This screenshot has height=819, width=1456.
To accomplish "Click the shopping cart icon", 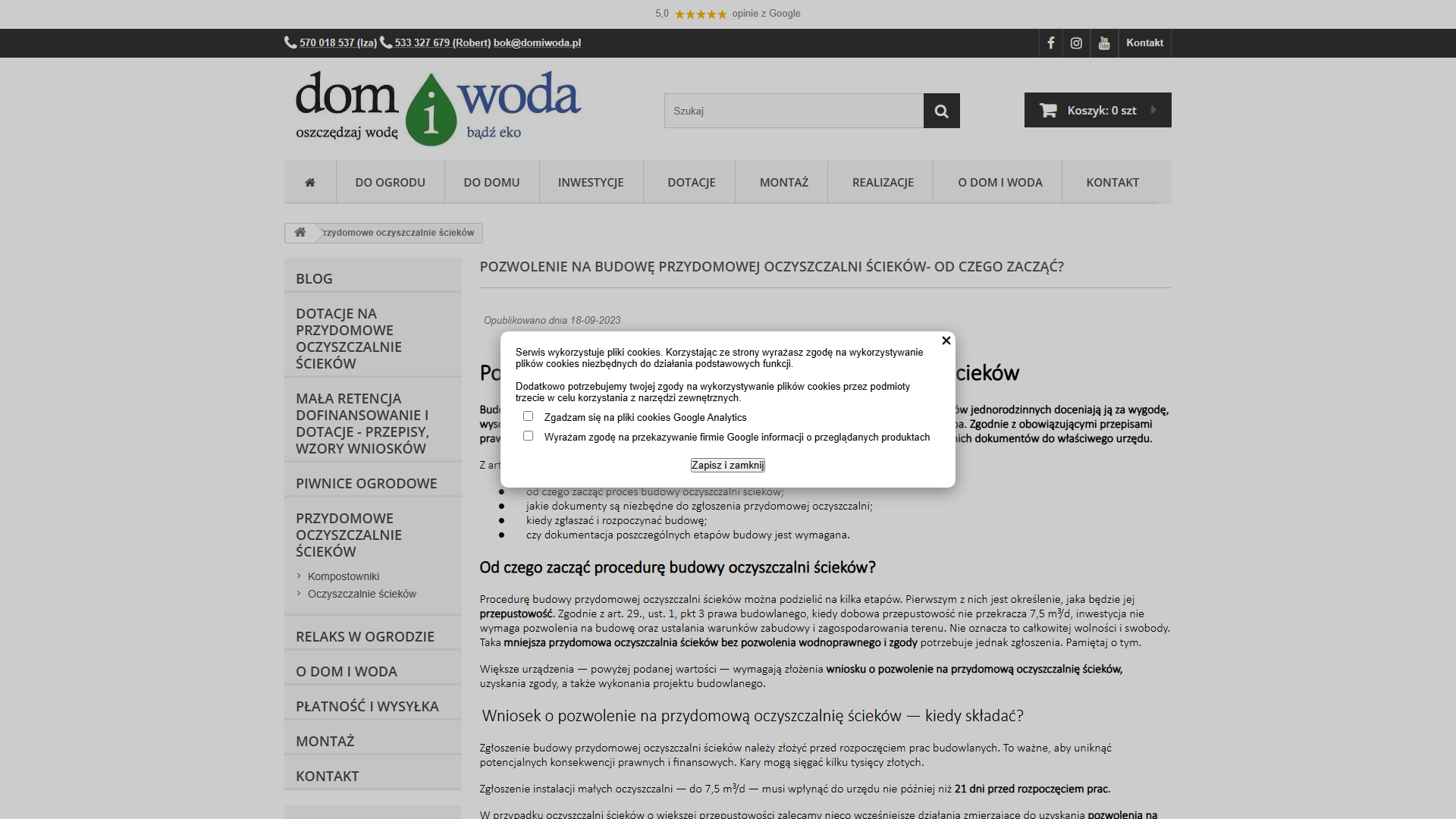I will click(1048, 111).
